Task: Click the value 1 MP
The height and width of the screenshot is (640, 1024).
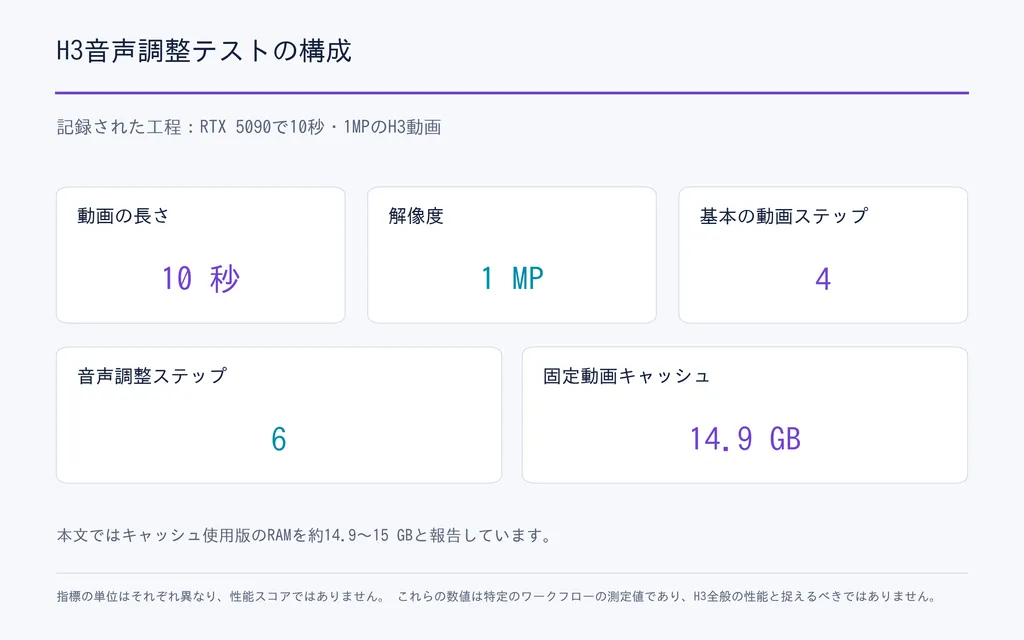Action: 512,279
